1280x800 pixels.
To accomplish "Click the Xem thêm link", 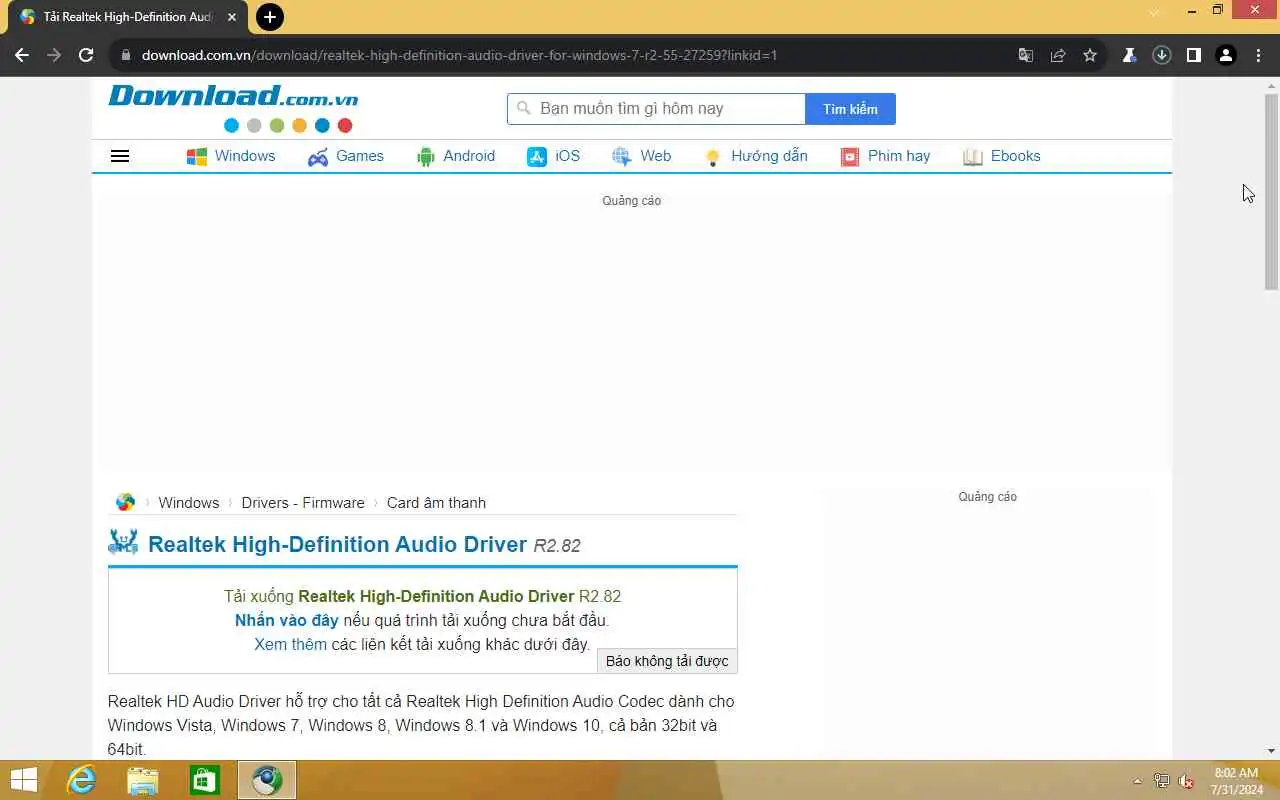I will tap(290, 644).
